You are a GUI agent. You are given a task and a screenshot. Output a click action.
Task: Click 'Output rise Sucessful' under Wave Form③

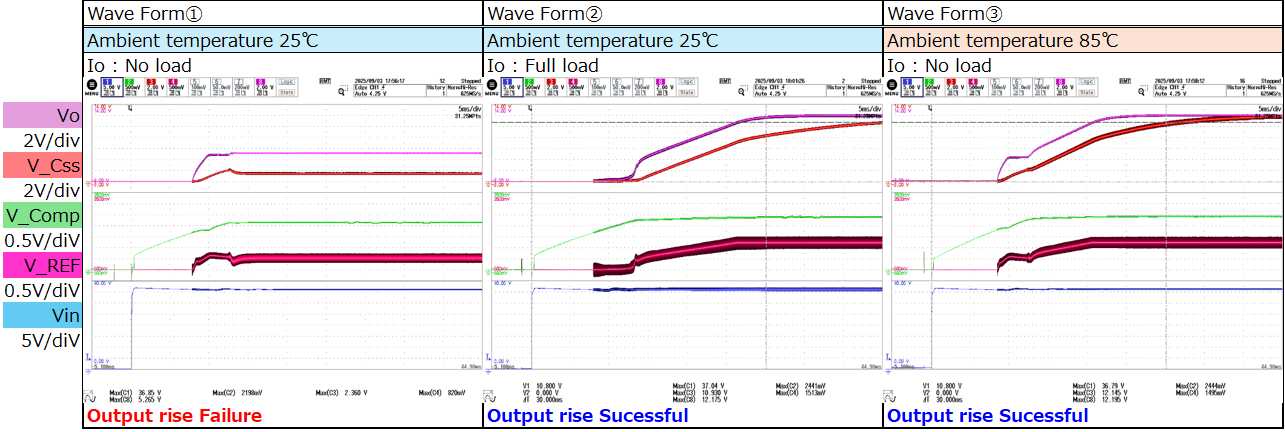pos(987,416)
